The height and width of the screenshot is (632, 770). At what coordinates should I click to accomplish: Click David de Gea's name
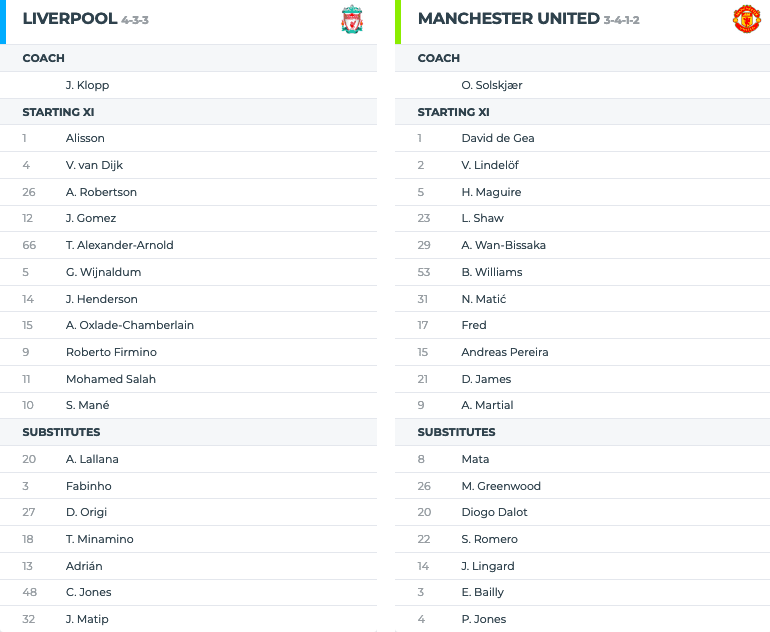click(498, 138)
